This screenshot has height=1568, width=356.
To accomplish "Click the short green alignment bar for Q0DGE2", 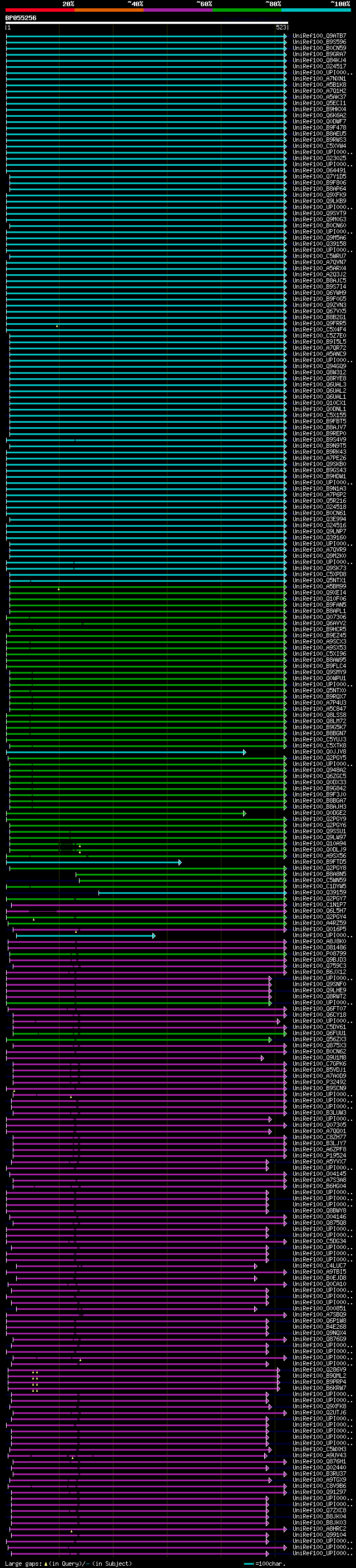I will (126, 813).
